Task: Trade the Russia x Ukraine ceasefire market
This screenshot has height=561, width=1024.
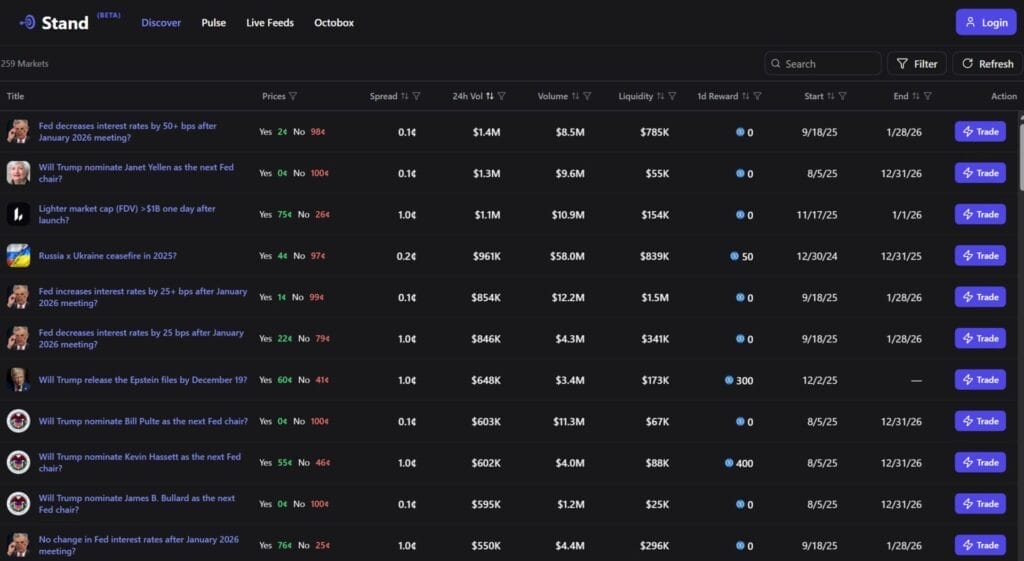Action: [x=980, y=256]
